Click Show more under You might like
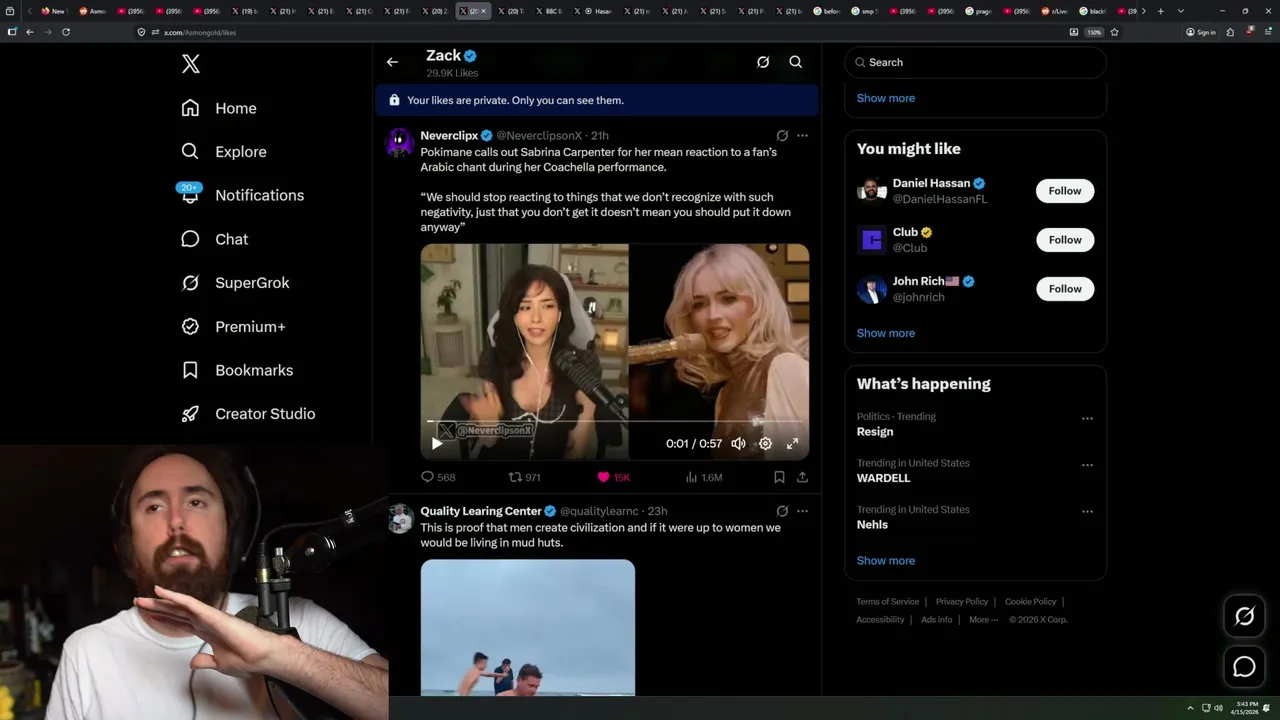 pyautogui.click(x=886, y=333)
